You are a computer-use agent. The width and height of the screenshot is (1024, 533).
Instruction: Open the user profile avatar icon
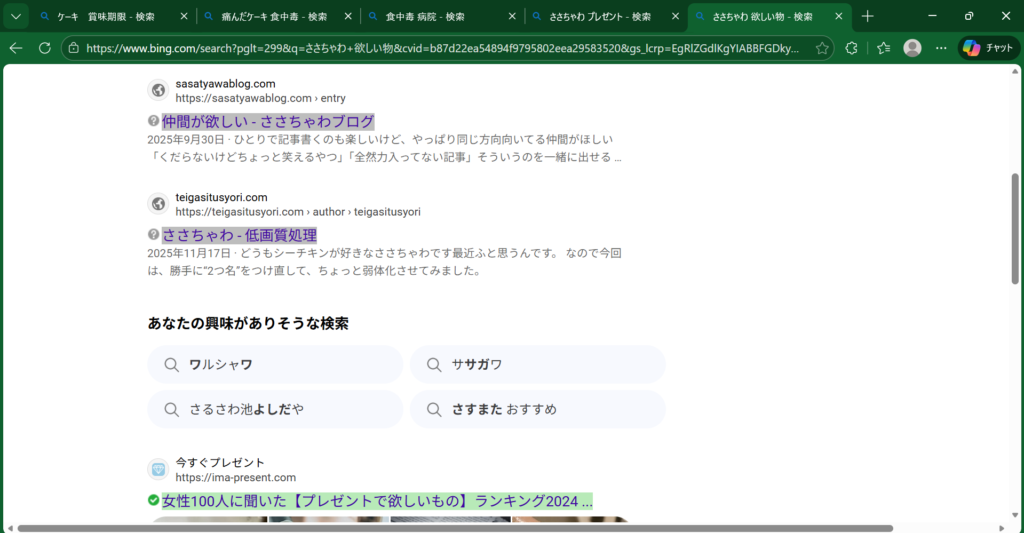(912, 48)
